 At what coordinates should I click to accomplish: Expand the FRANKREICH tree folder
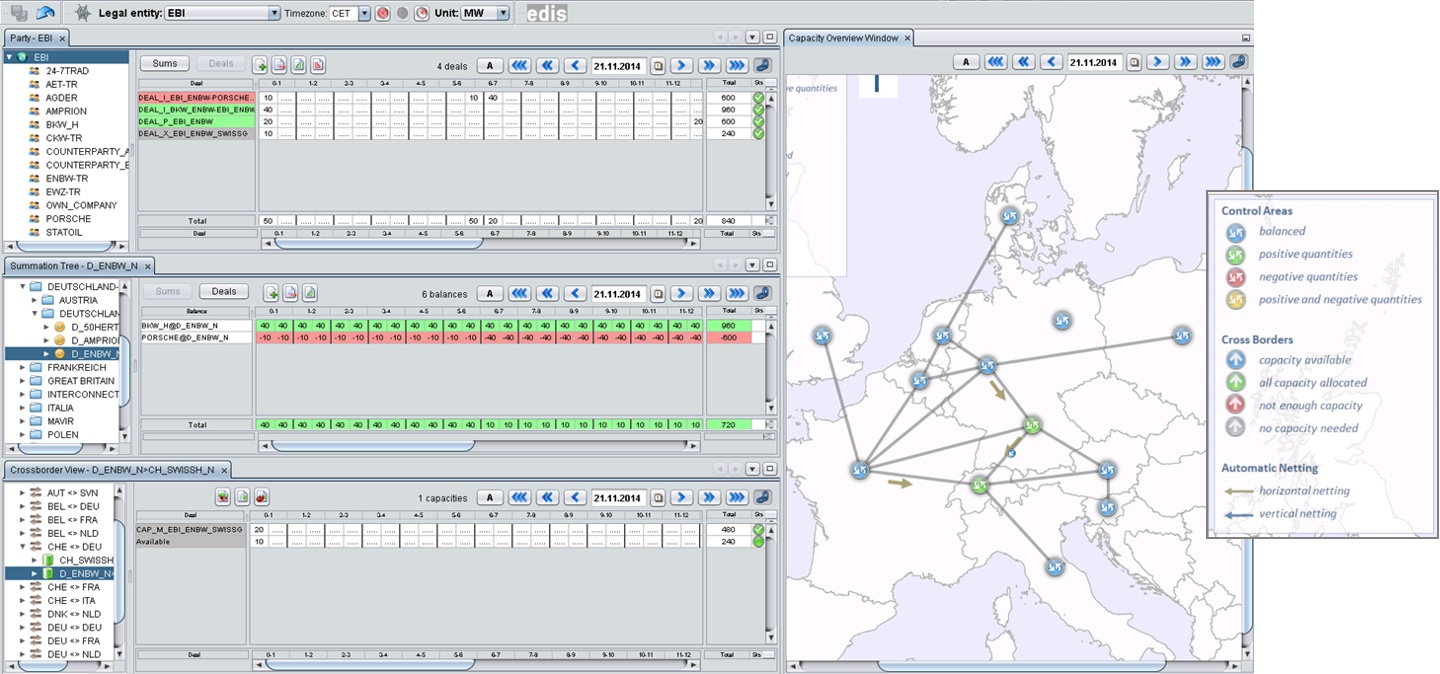tap(23, 368)
